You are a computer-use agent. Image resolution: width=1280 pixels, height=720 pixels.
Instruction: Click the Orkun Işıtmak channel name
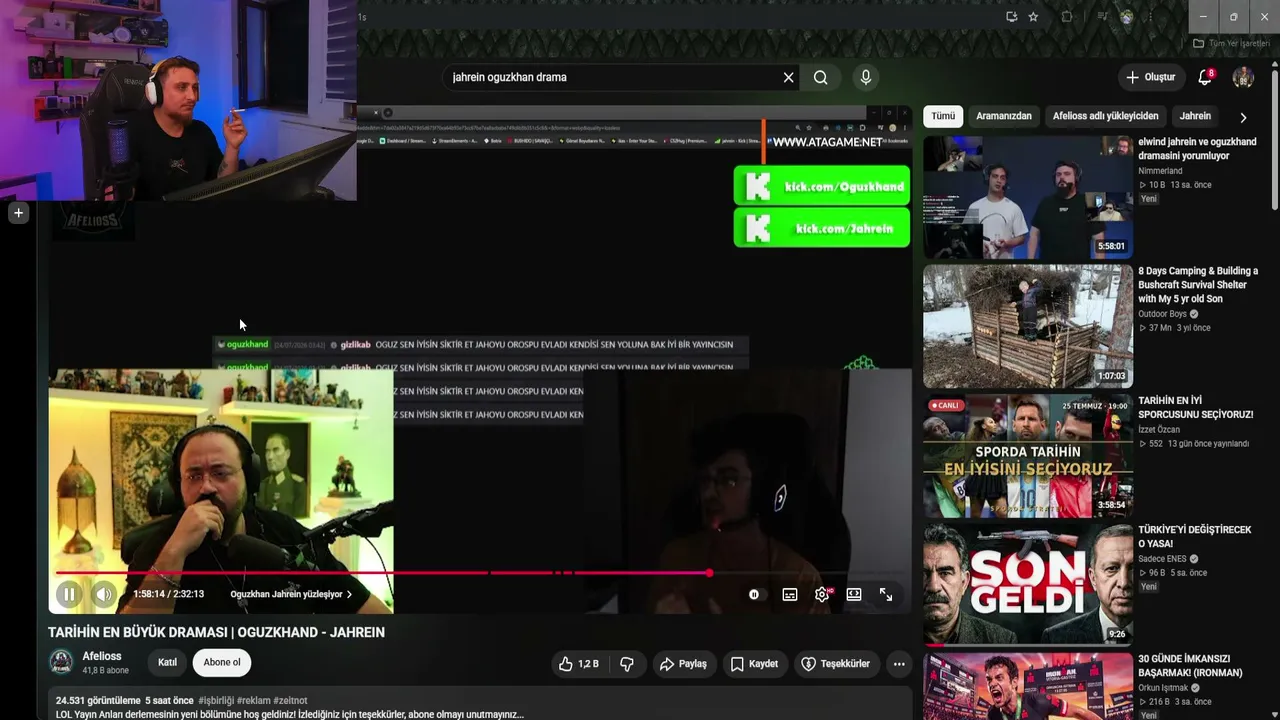coord(1163,688)
